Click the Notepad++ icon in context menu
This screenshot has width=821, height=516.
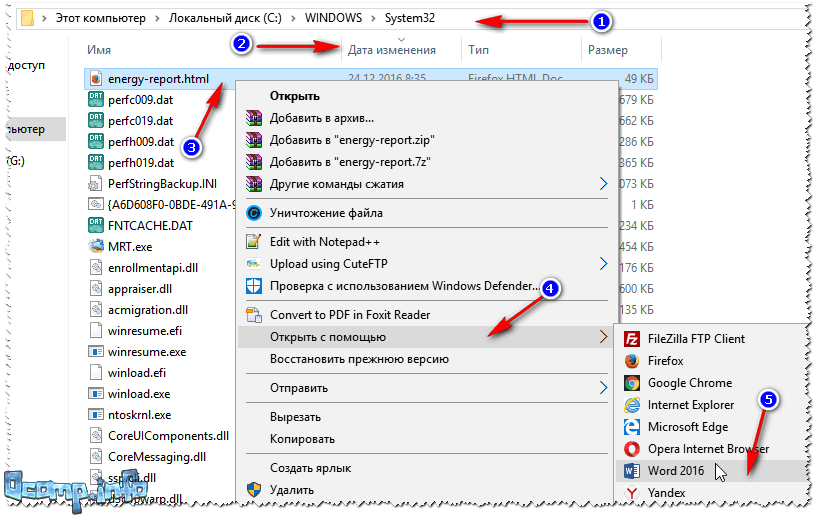pyautogui.click(x=254, y=242)
